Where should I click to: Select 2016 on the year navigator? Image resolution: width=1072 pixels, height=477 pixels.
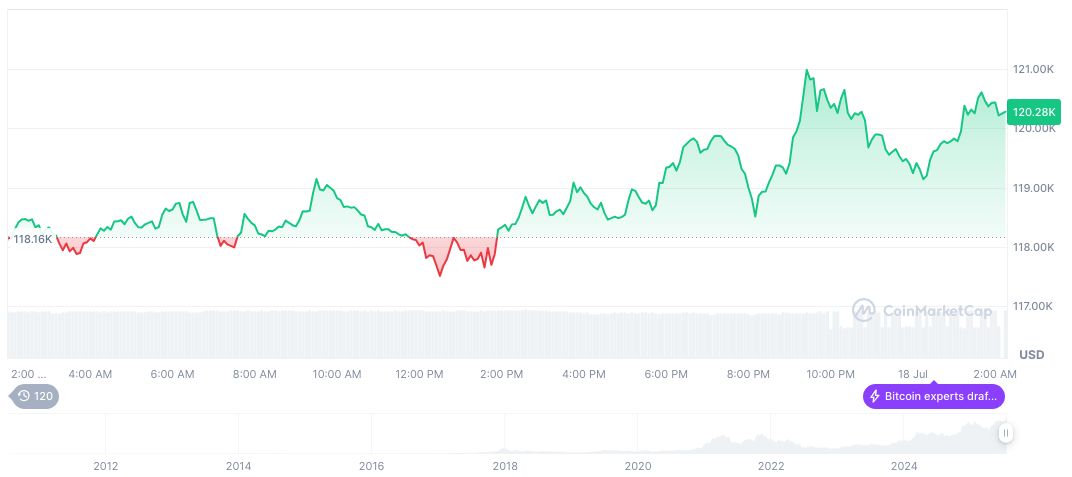371,466
